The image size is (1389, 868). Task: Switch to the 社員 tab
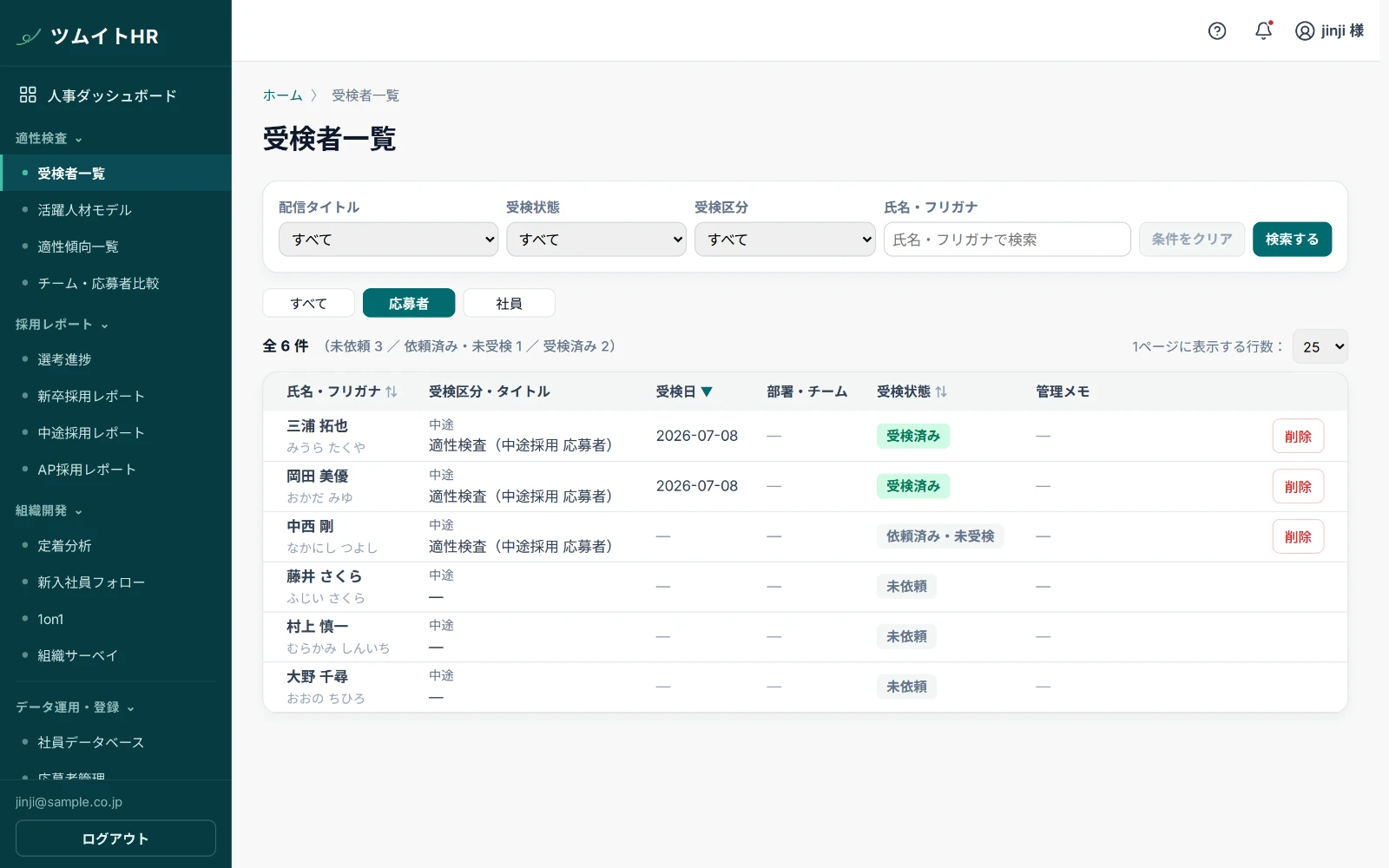click(510, 303)
